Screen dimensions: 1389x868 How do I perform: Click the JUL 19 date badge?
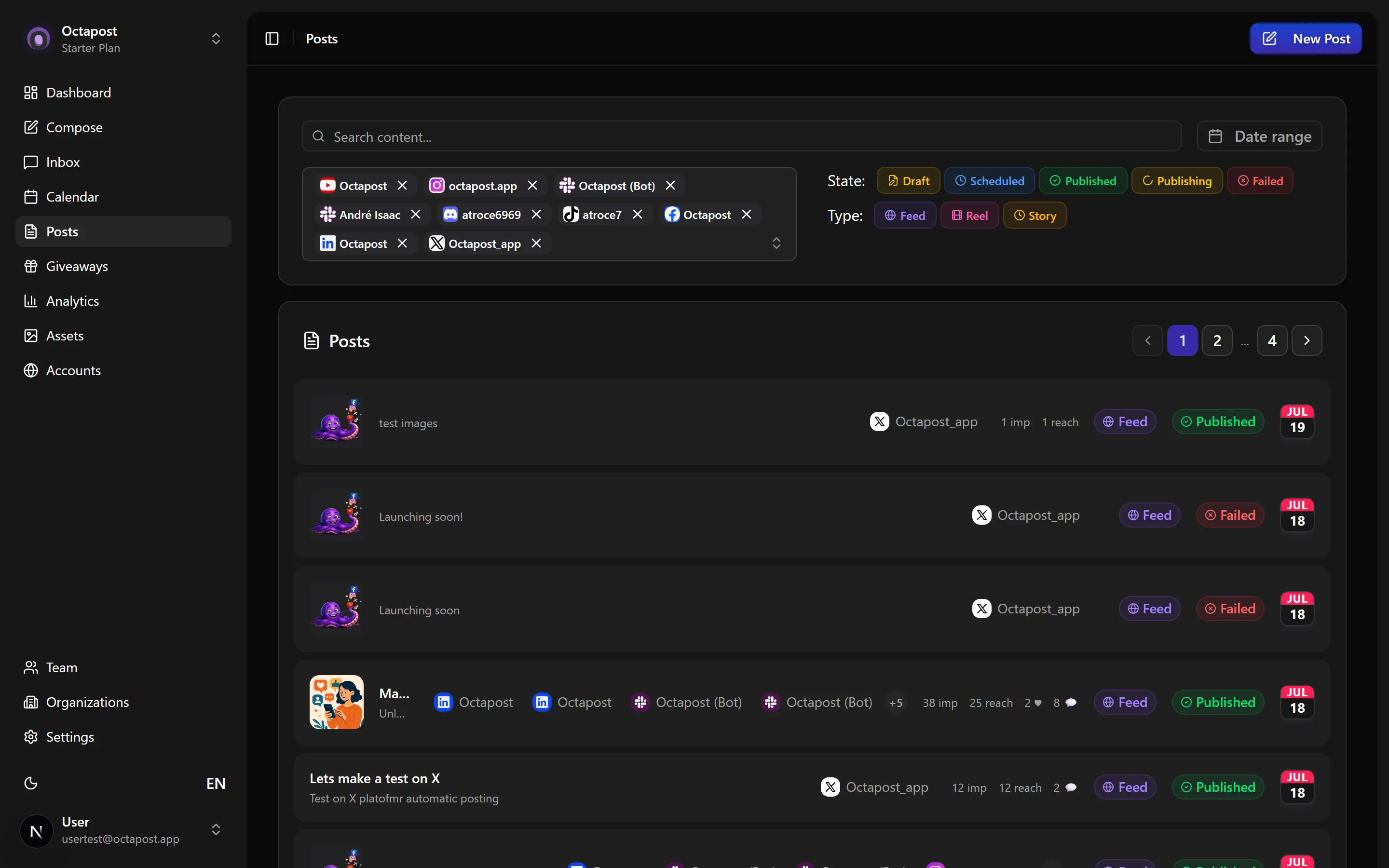pyautogui.click(x=1297, y=421)
